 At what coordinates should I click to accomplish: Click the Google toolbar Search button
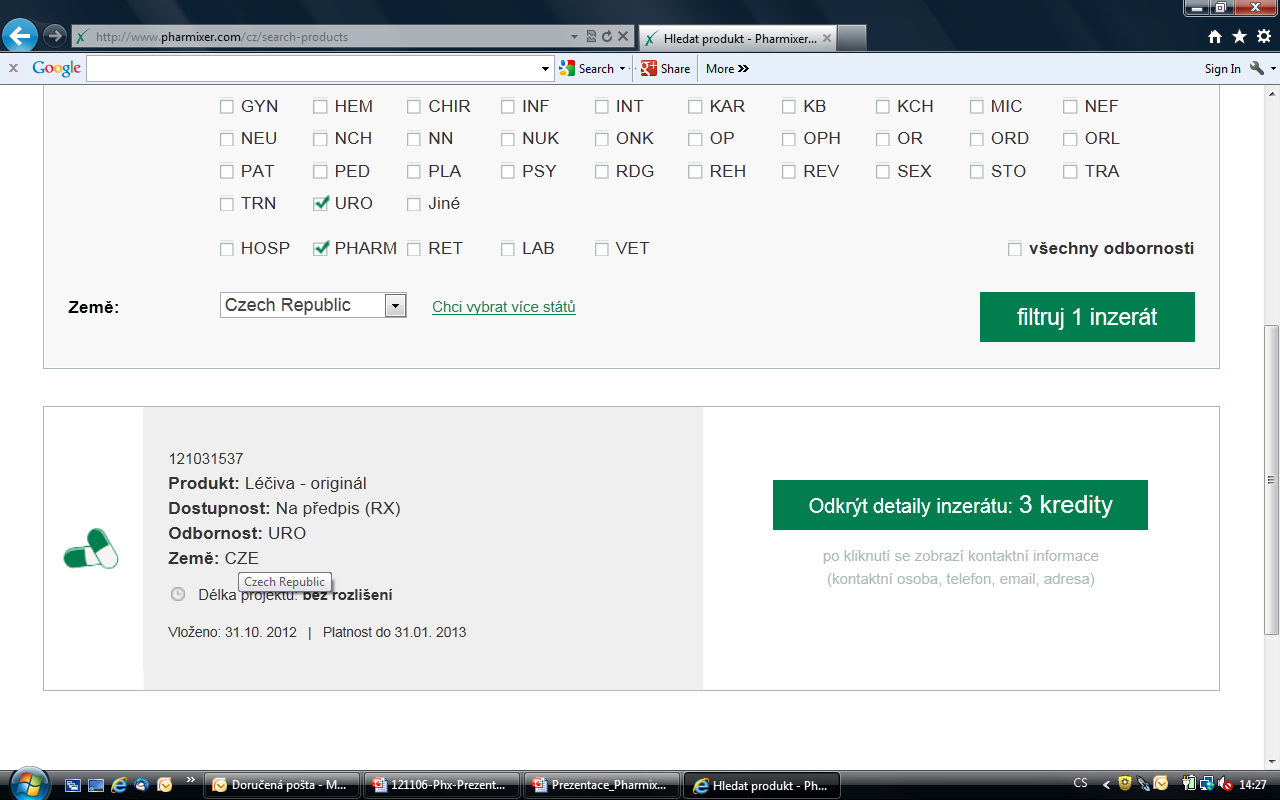[x=587, y=68]
